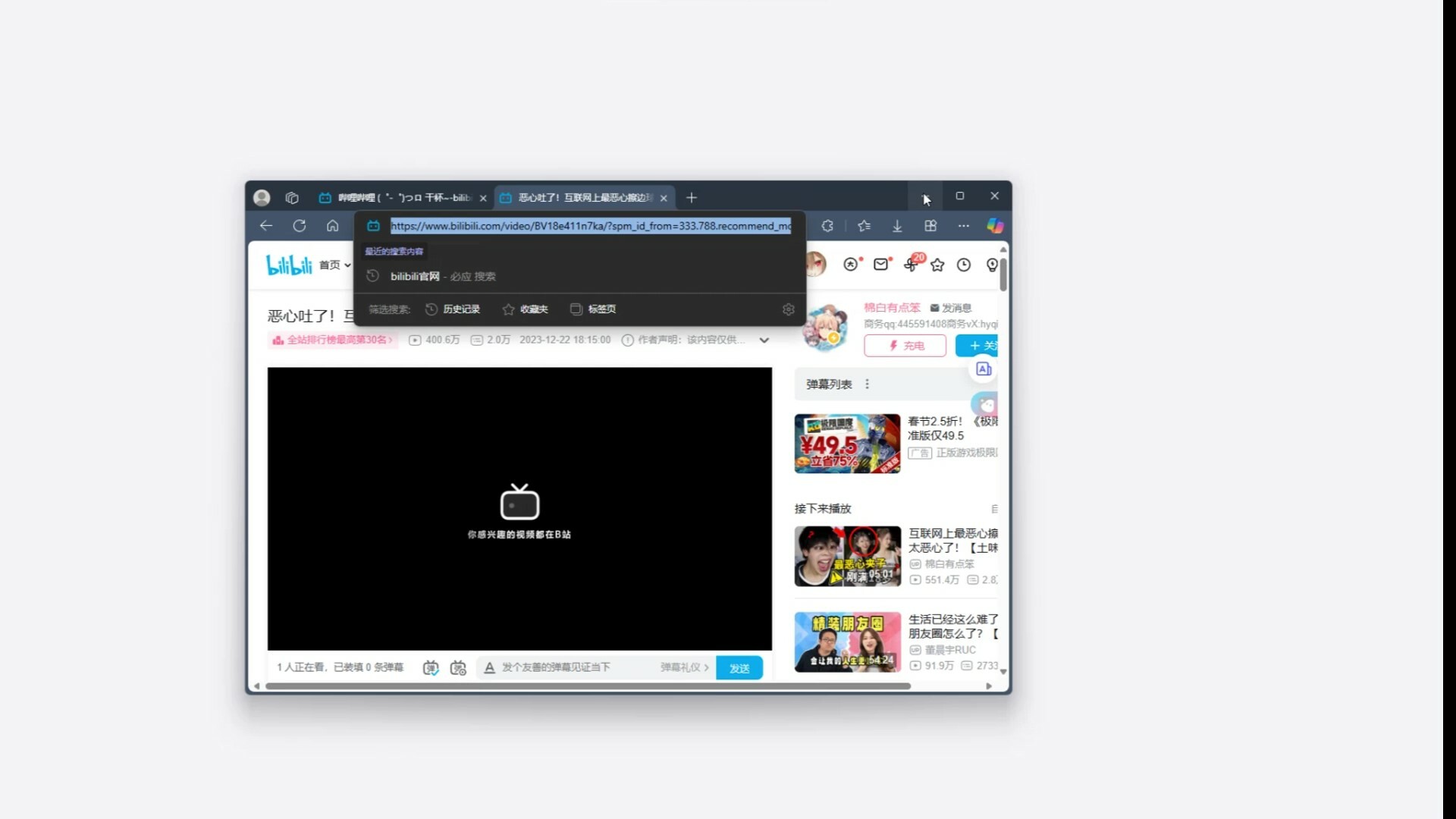Open the Collections icon in the browser toolbar
The image size is (1456, 819).
coord(863,225)
